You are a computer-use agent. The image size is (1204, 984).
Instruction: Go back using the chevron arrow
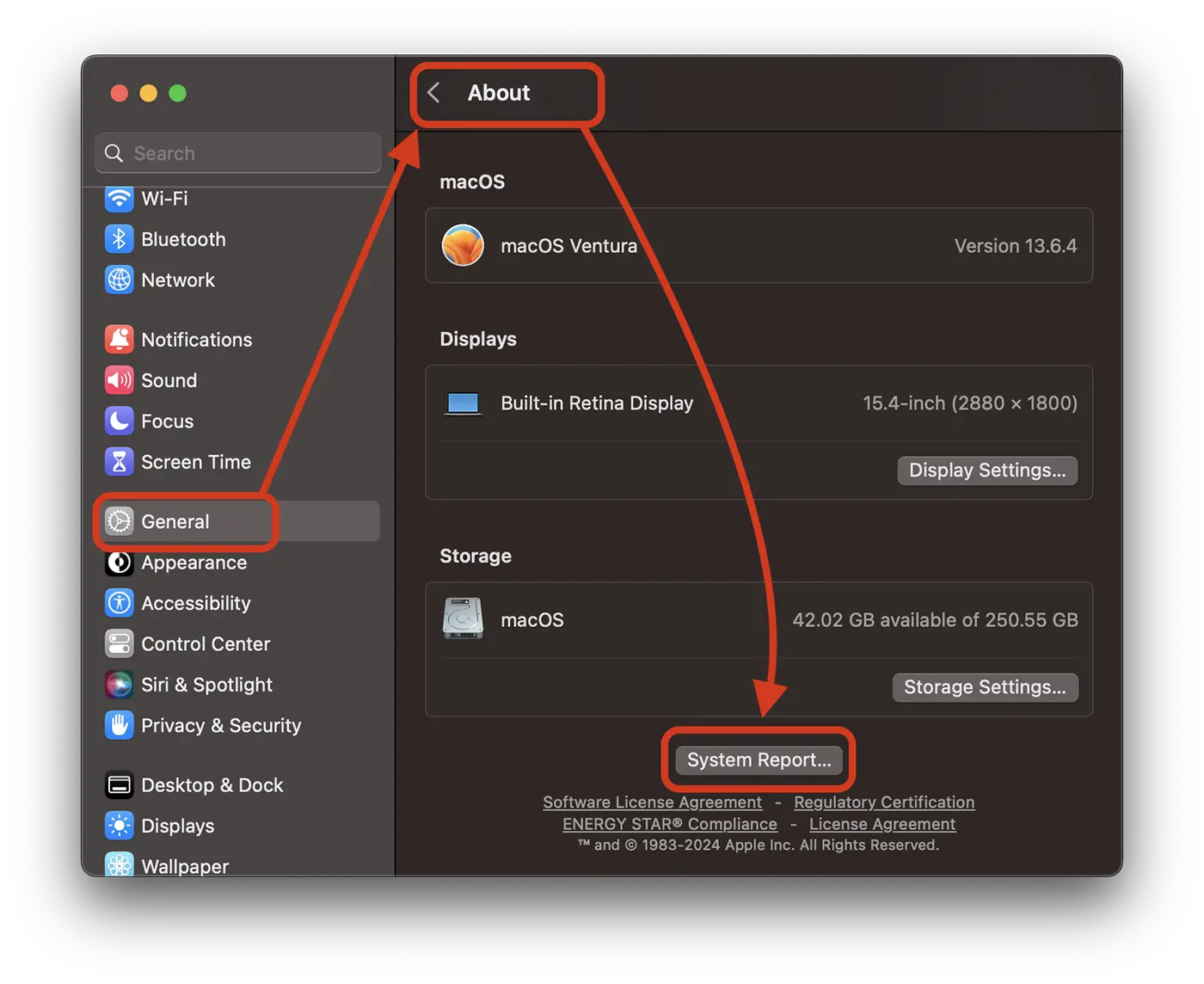[x=434, y=93]
